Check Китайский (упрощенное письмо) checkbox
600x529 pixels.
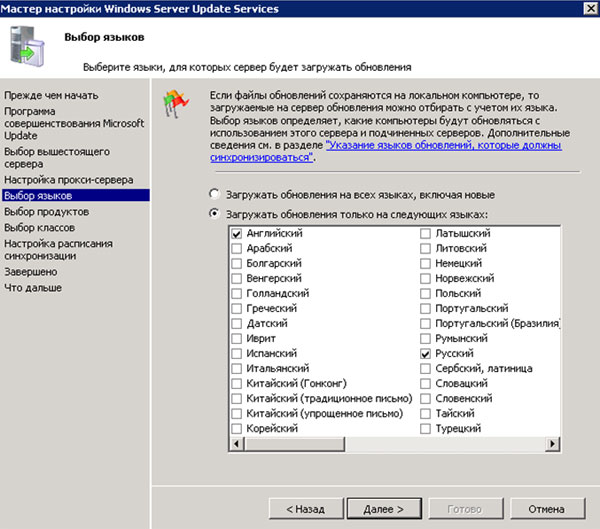[236, 413]
